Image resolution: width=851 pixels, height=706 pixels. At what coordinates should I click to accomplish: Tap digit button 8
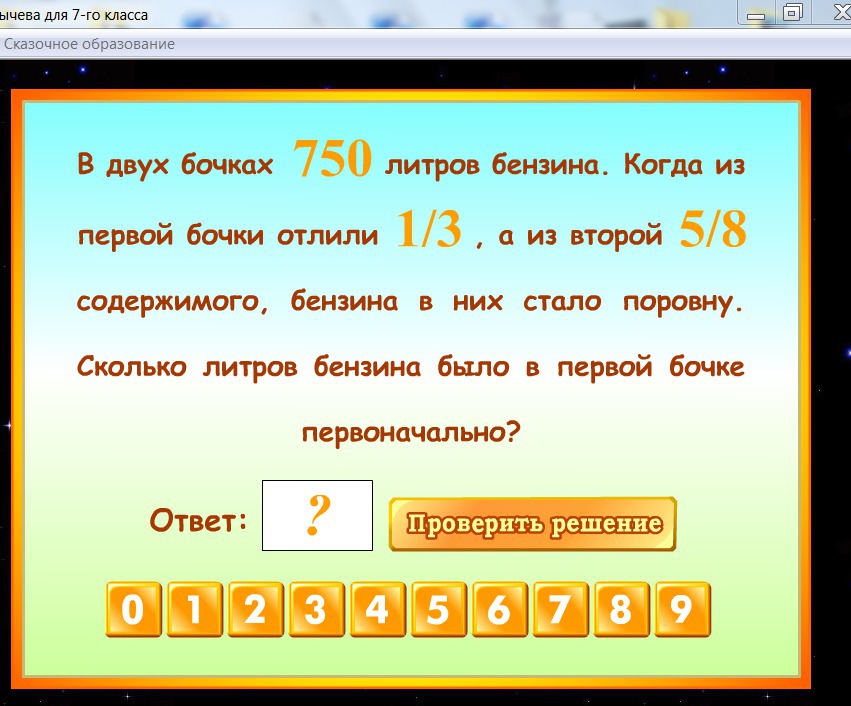pyautogui.click(x=621, y=609)
